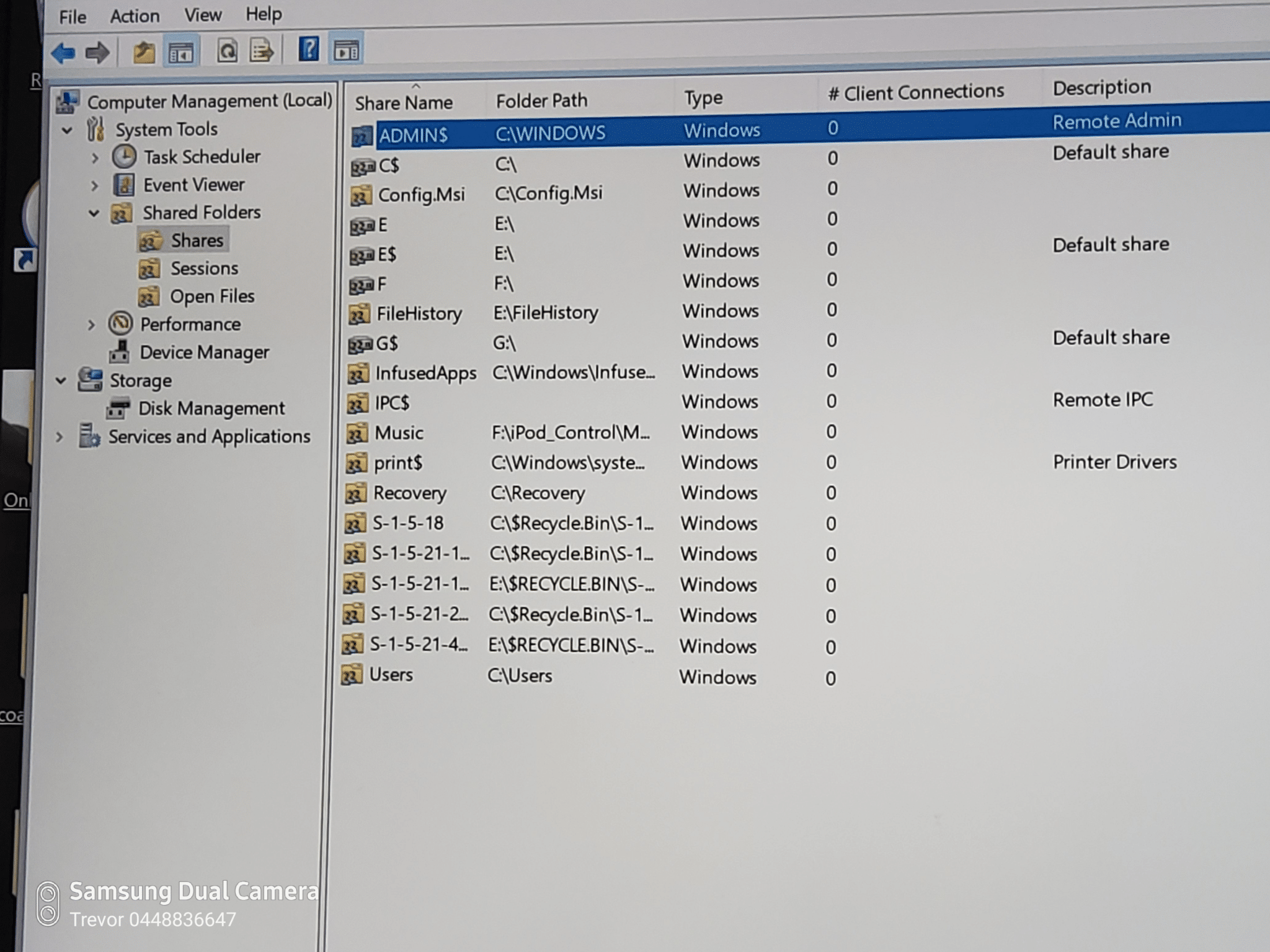This screenshot has width=1270, height=952.
Task: Click the Back arrow toolbar icon
Action: coord(63,53)
